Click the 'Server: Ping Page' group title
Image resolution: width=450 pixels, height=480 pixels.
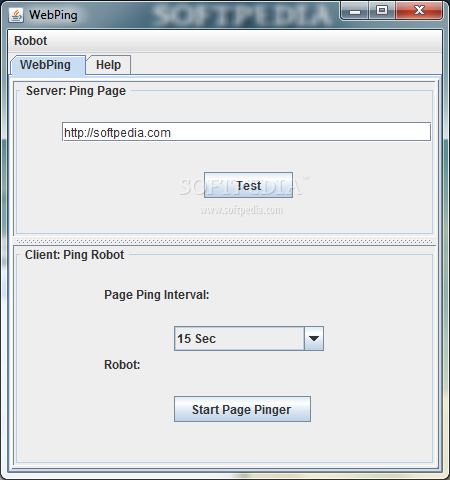pos(76,91)
